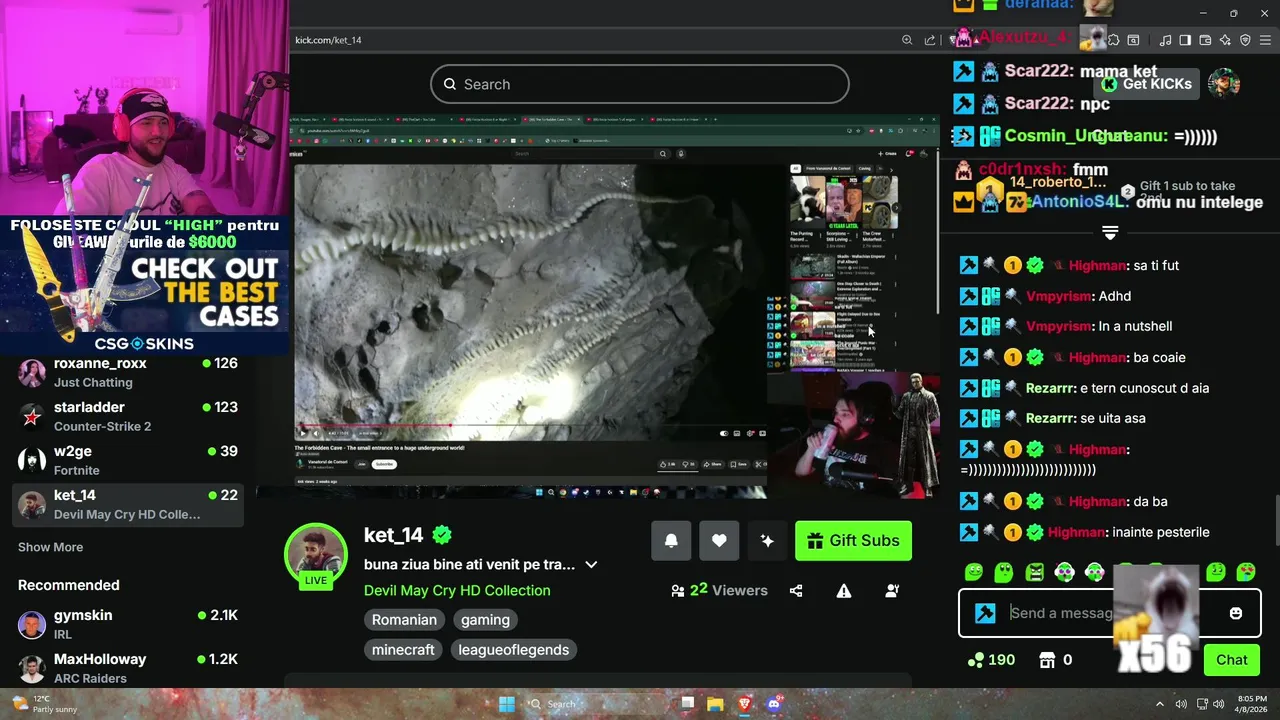Image resolution: width=1280 pixels, height=720 pixels.
Task: Open the taskbar clock and date
Action: 1252,704
